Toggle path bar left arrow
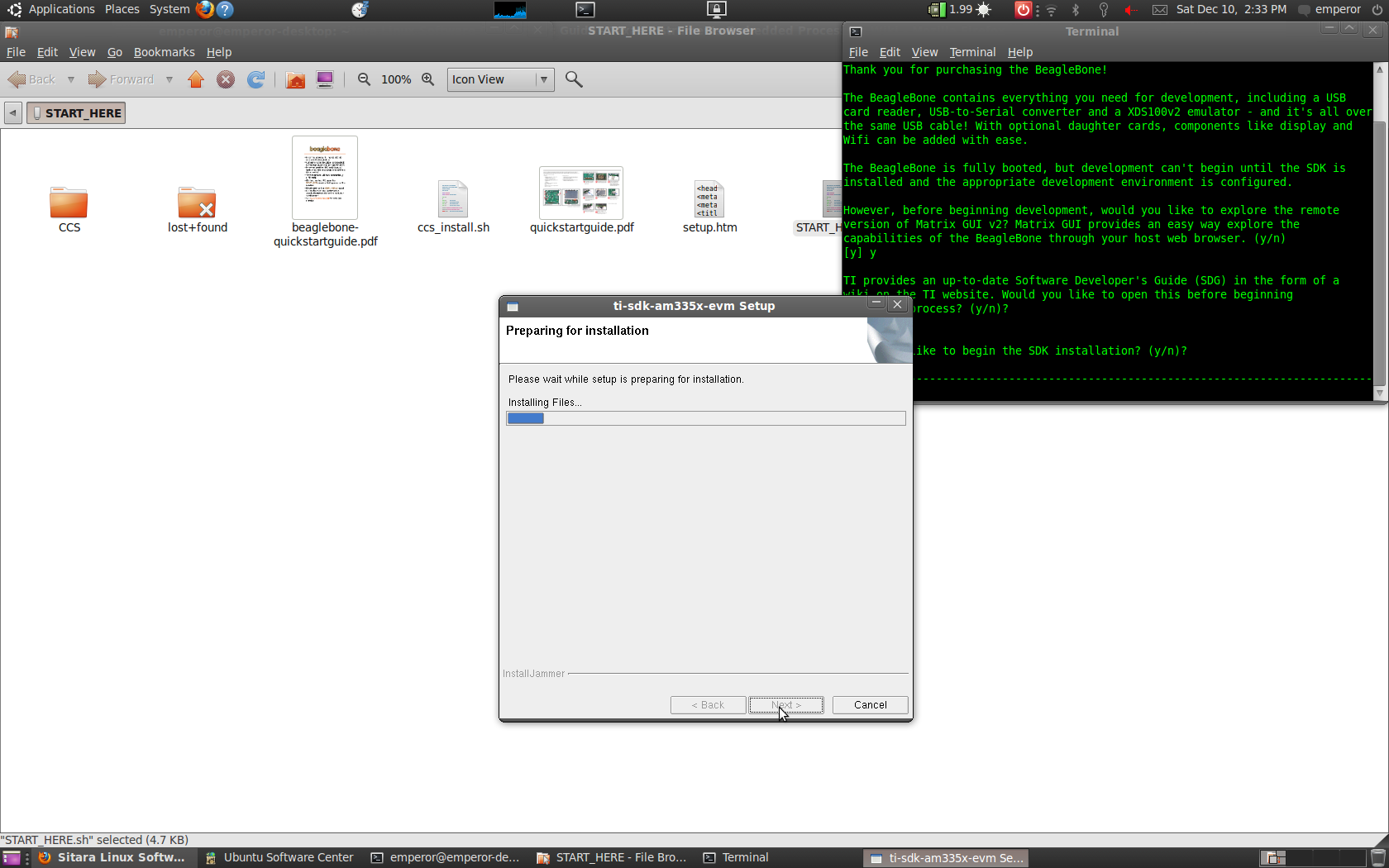Image resolution: width=1389 pixels, height=868 pixels. (13, 113)
